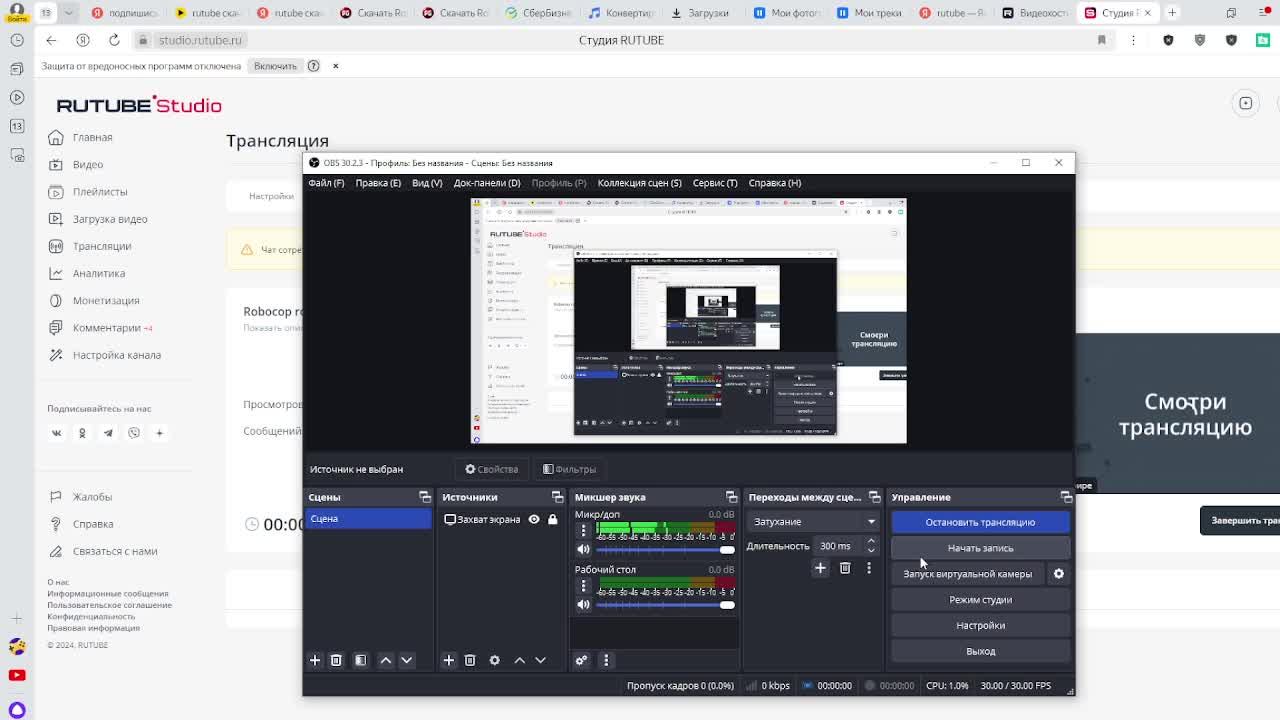
Task: Open audio mixer bottom three-dot menu
Action: pyautogui.click(x=606, y=660)
